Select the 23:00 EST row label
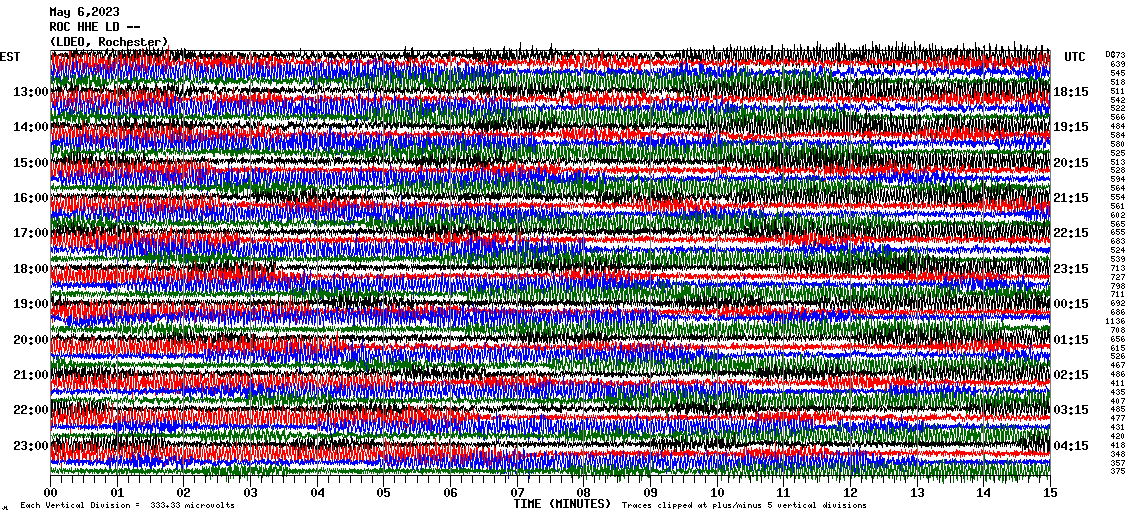1130x519 pixels. click(31, 445)
